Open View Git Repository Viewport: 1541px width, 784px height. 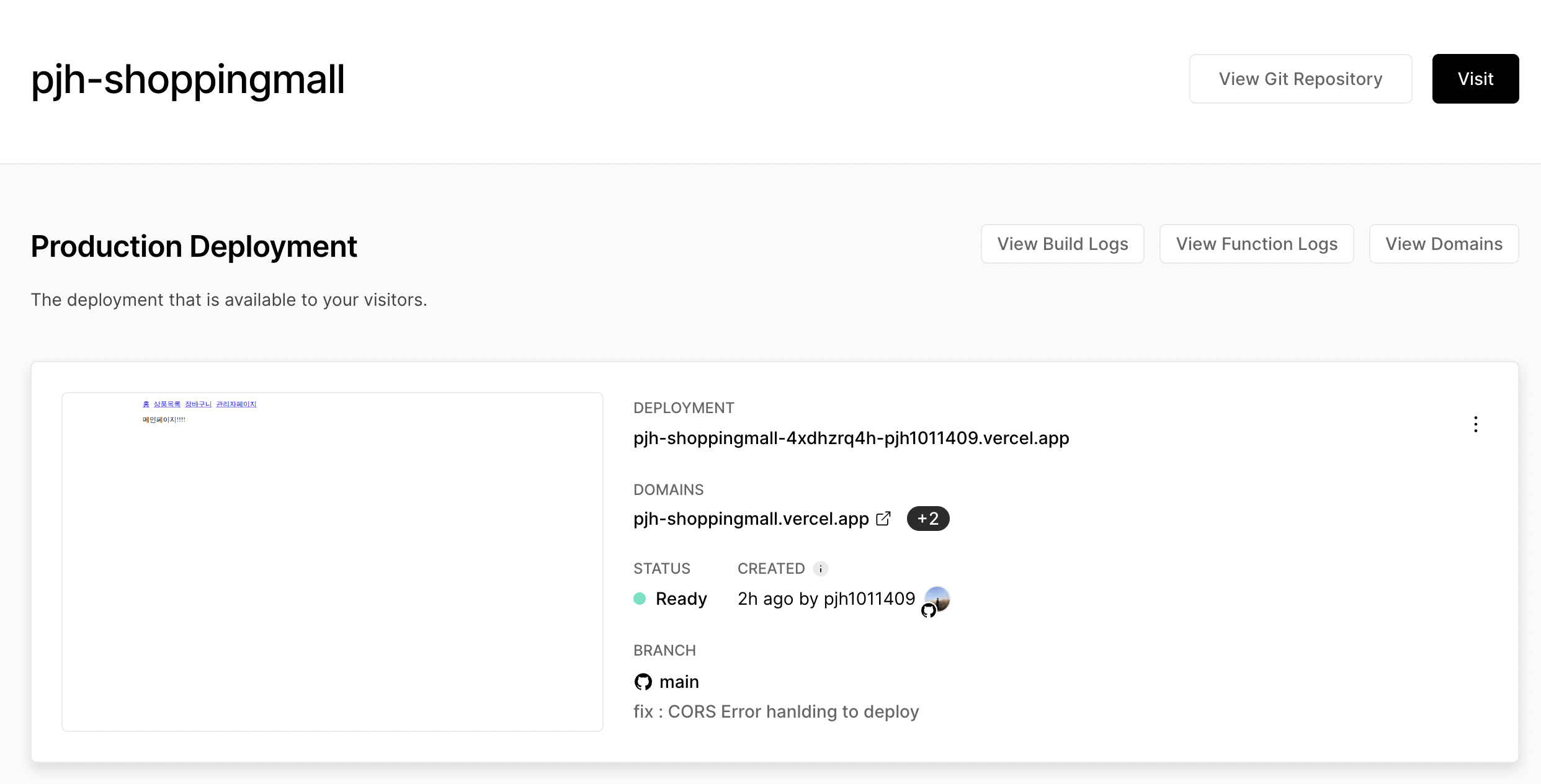1300,79
